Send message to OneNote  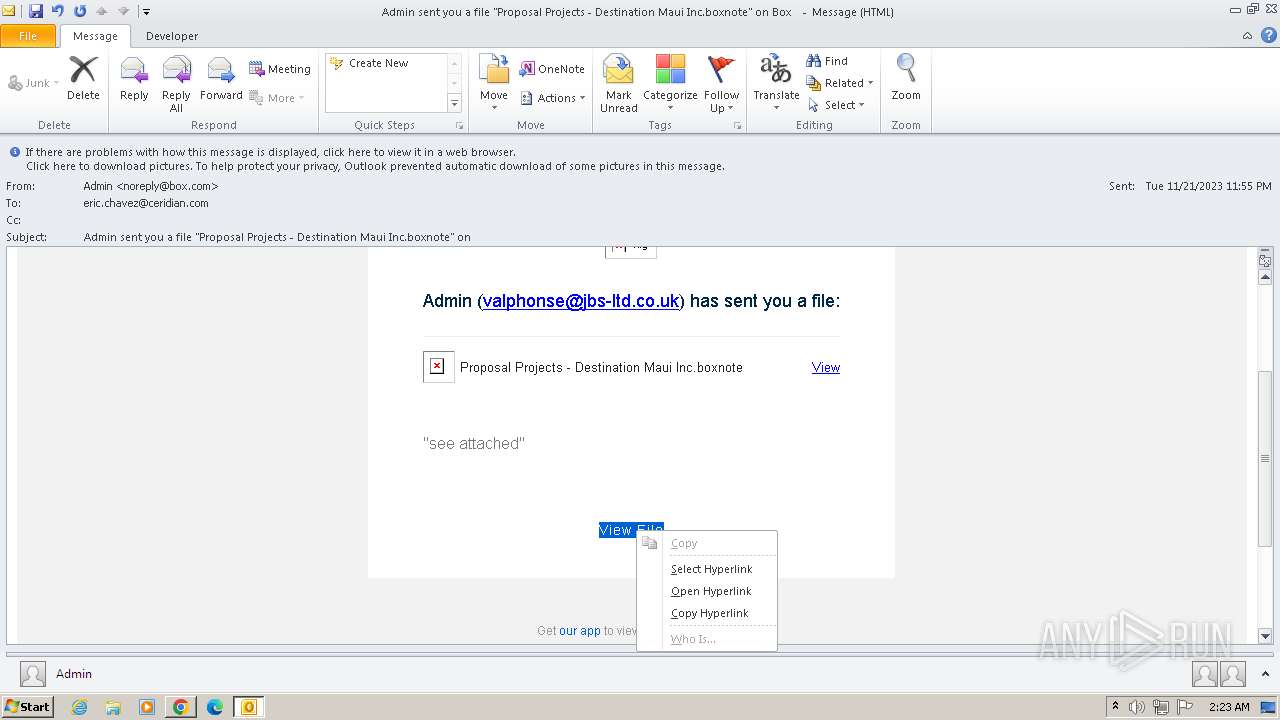[x=552, y=69]
